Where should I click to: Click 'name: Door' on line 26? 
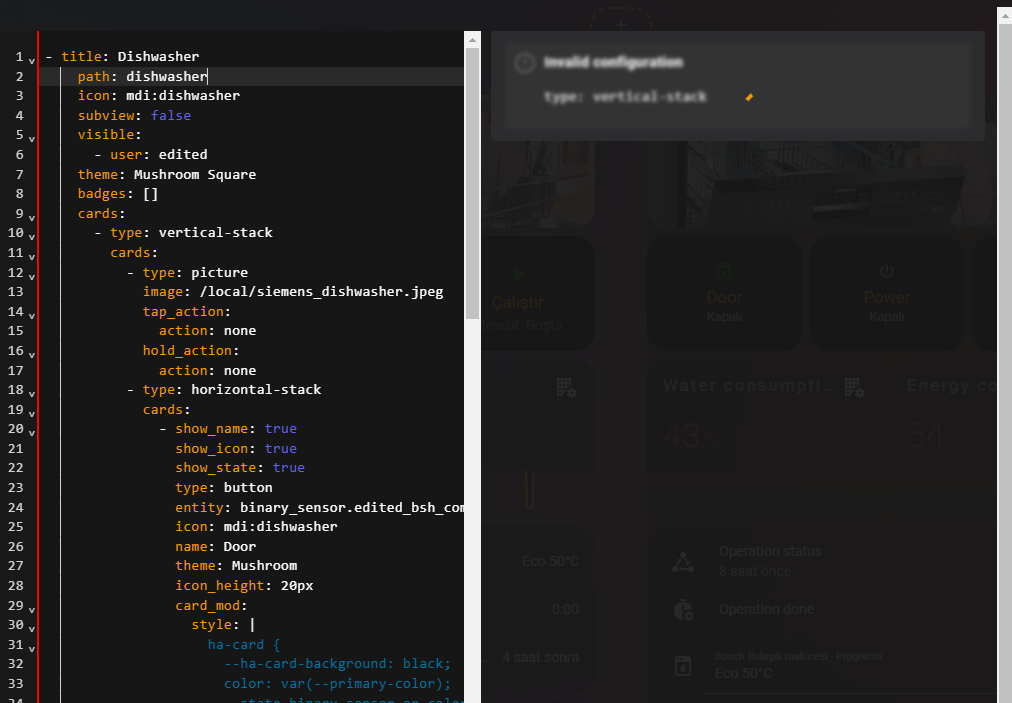[216, 547]
